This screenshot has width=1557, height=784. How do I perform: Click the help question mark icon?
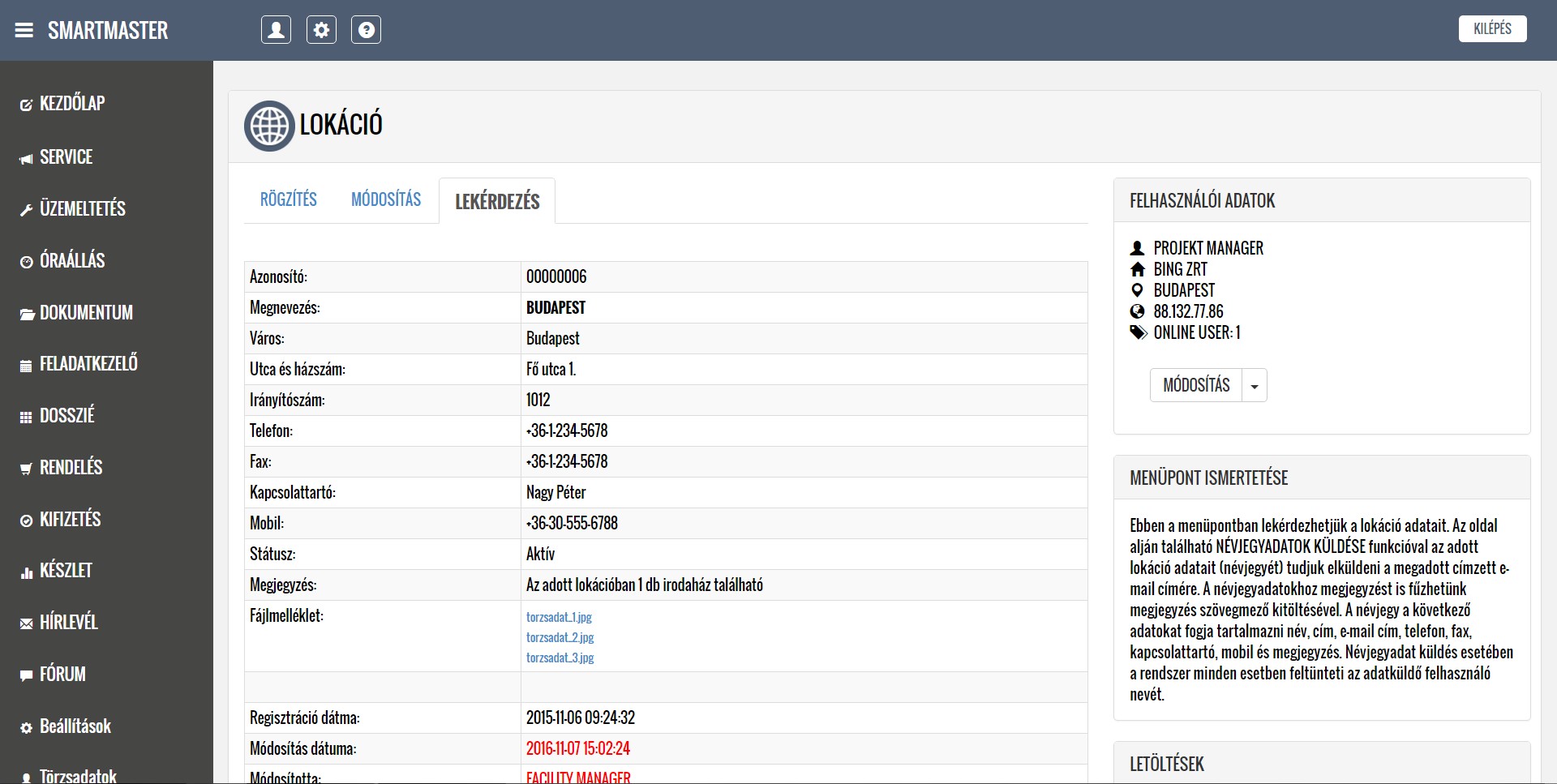(366, 30)
